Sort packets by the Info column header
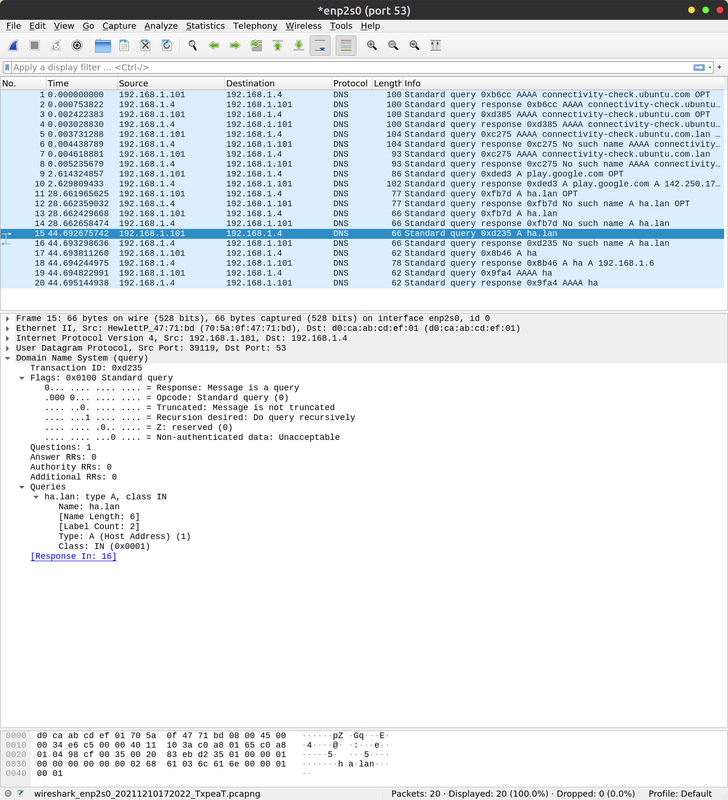The width and height of the screenshot is (728, 800). 564,83
